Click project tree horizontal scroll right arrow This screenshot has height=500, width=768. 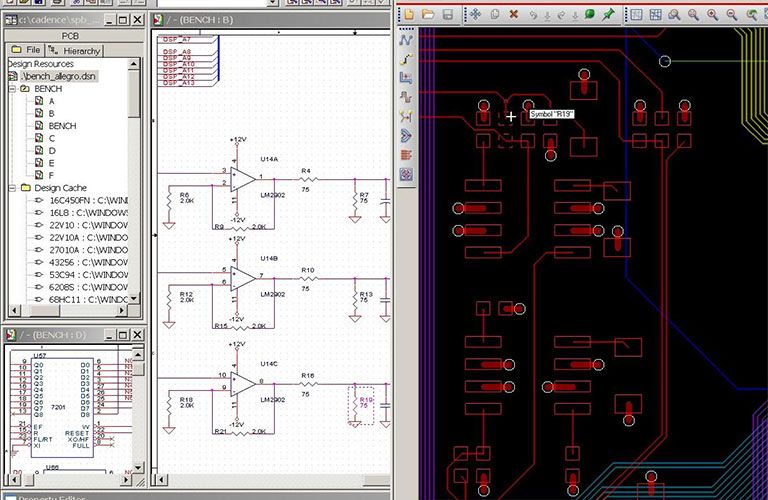(122, 310)
